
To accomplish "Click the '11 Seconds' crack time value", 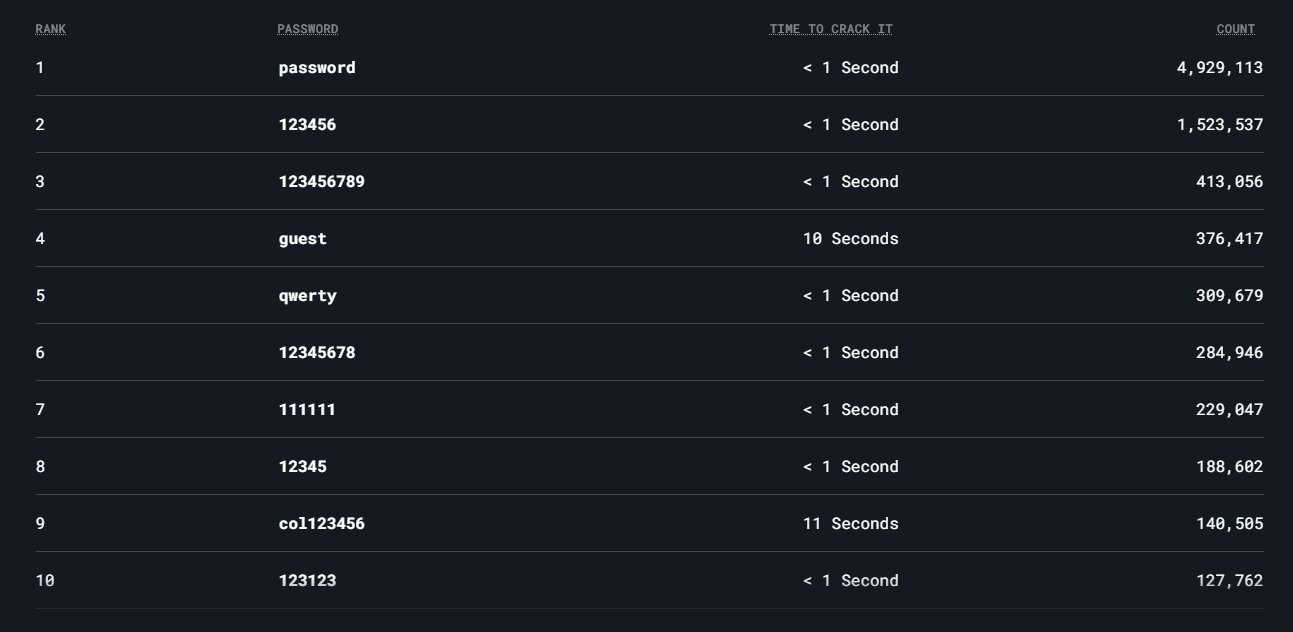I will coord(850,524).
